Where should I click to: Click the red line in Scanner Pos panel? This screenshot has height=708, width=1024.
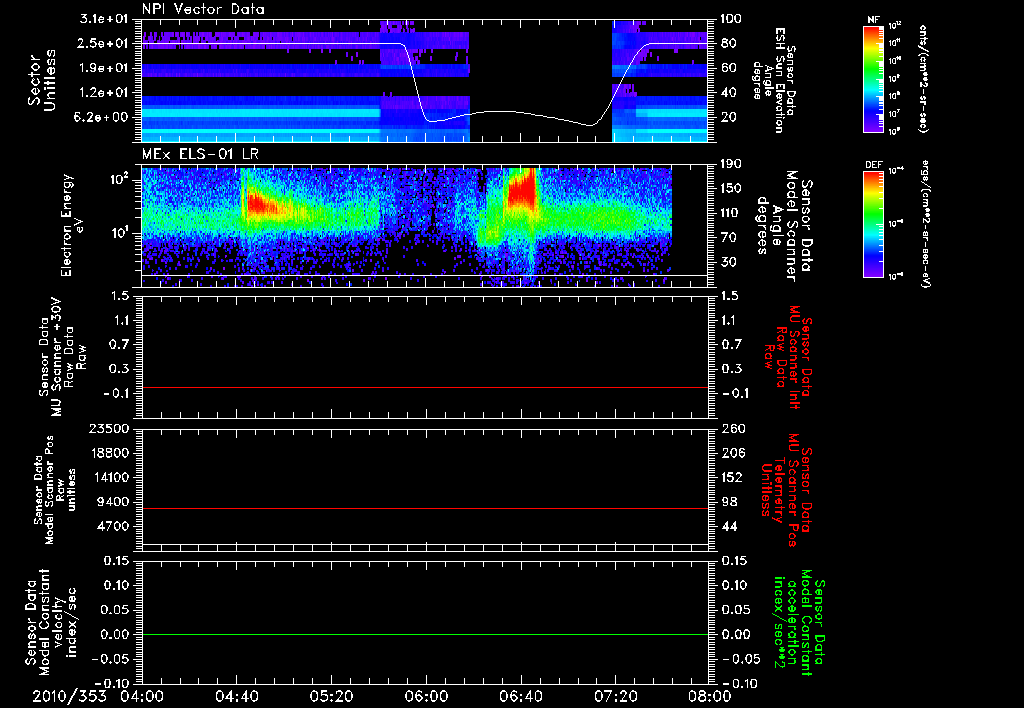424,508
